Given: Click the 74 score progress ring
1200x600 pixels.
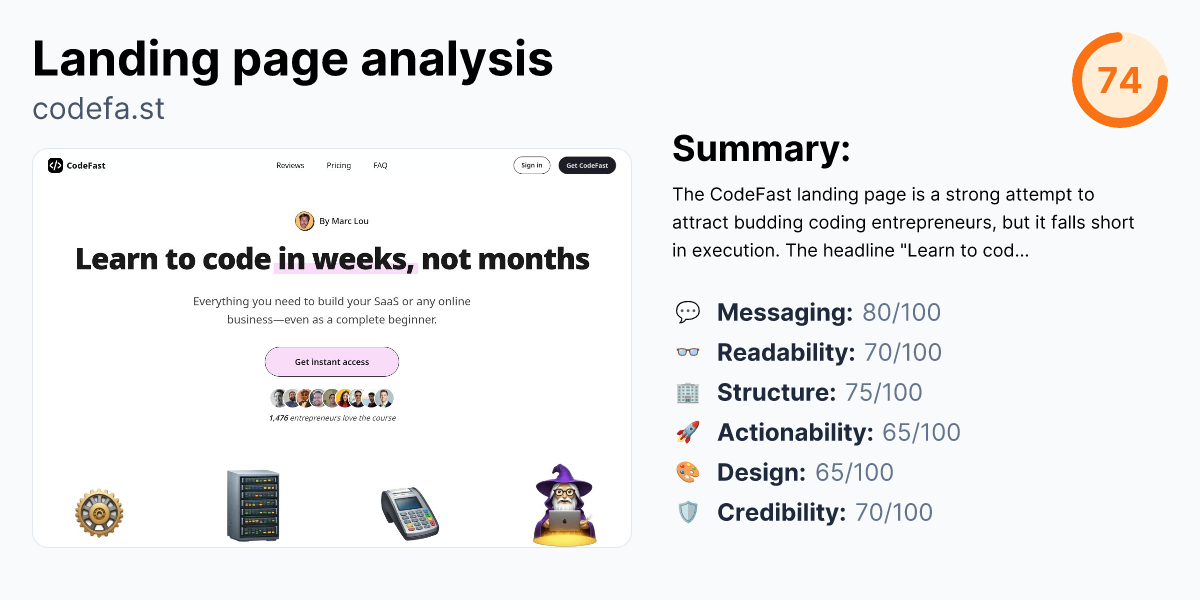Looking at the screenshot, I should point(1120,80).
